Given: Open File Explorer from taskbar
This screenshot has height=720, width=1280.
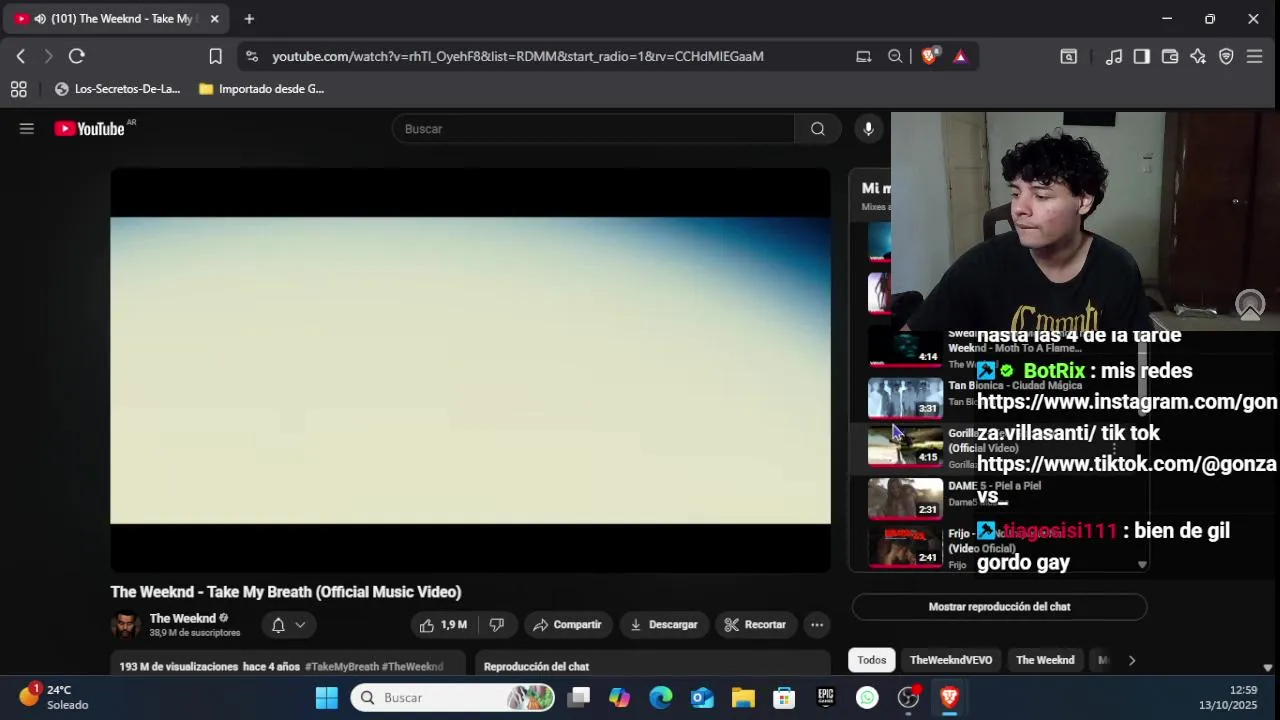Looking at the screenshot, I should 743,698.
